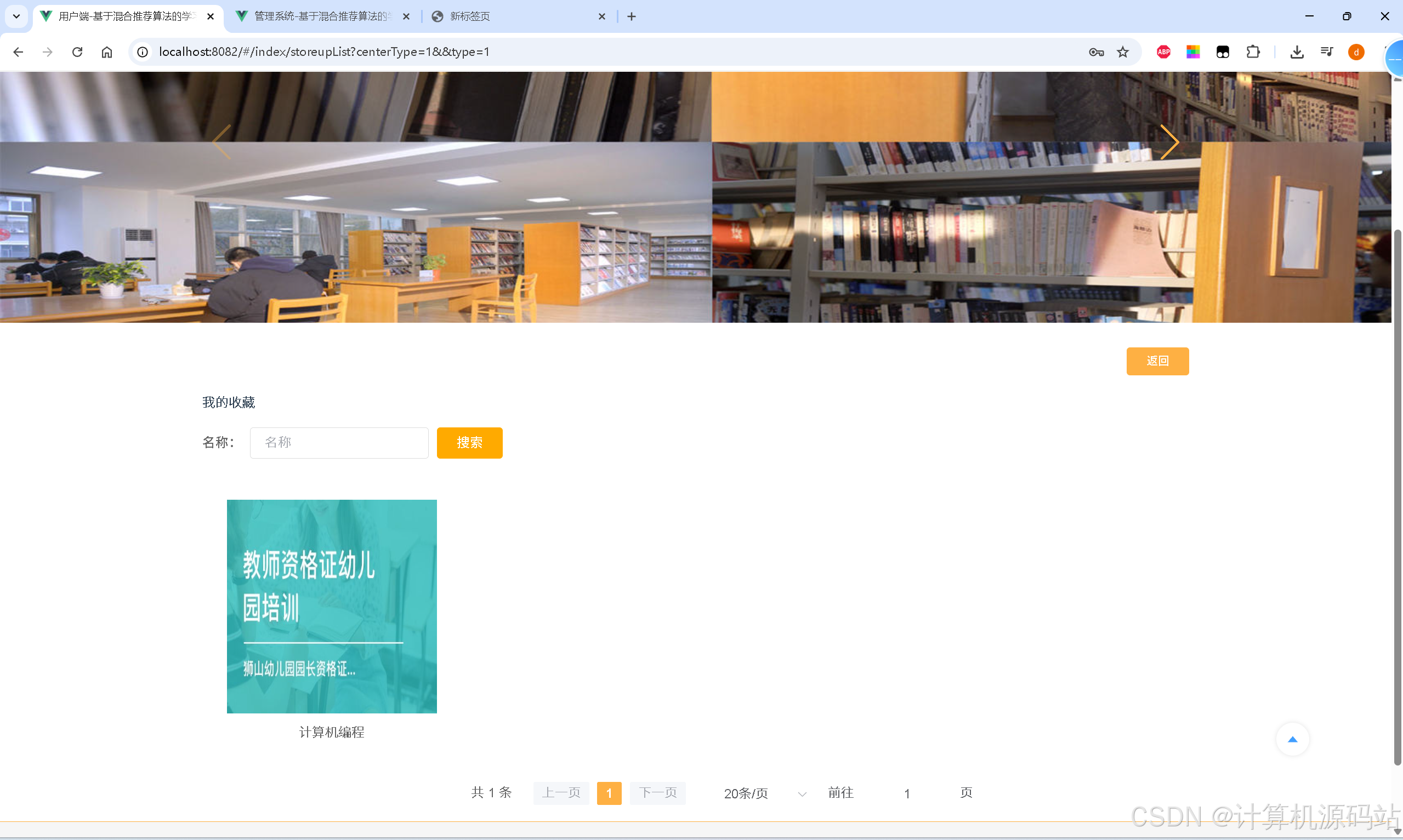Click the 搜索 search button
The width and height of the screenshot is (1403, 840).
pyautogui.click(x=469, y=443)
